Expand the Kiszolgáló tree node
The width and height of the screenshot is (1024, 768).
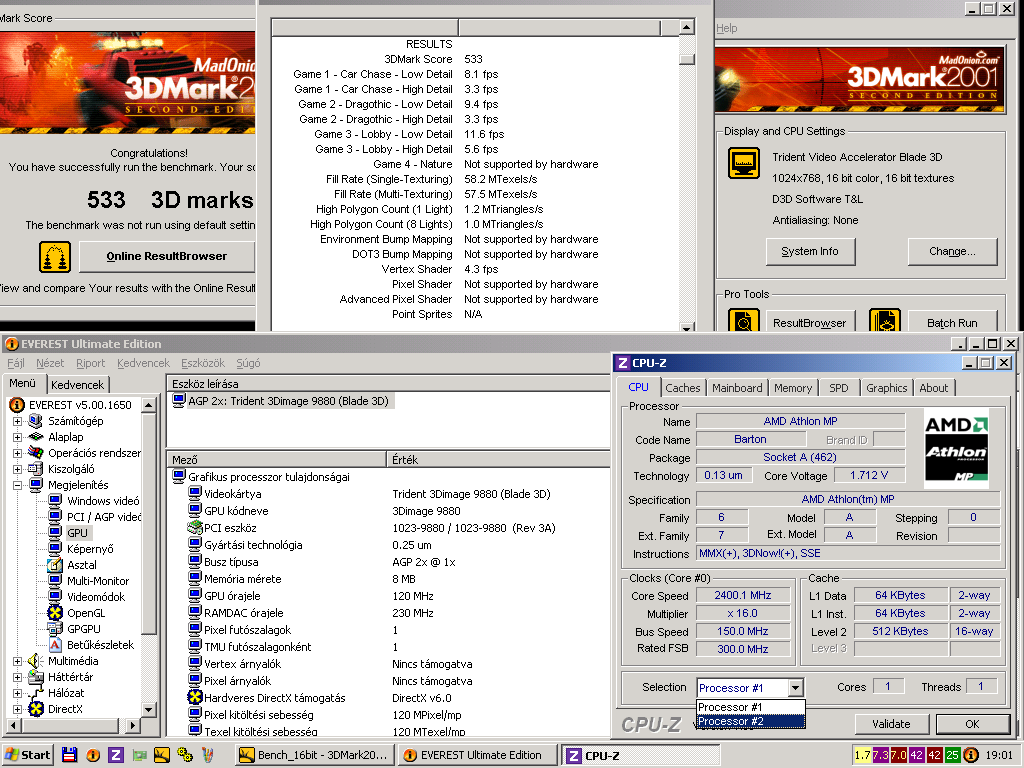pyautogui.click(x=18, y=469)
